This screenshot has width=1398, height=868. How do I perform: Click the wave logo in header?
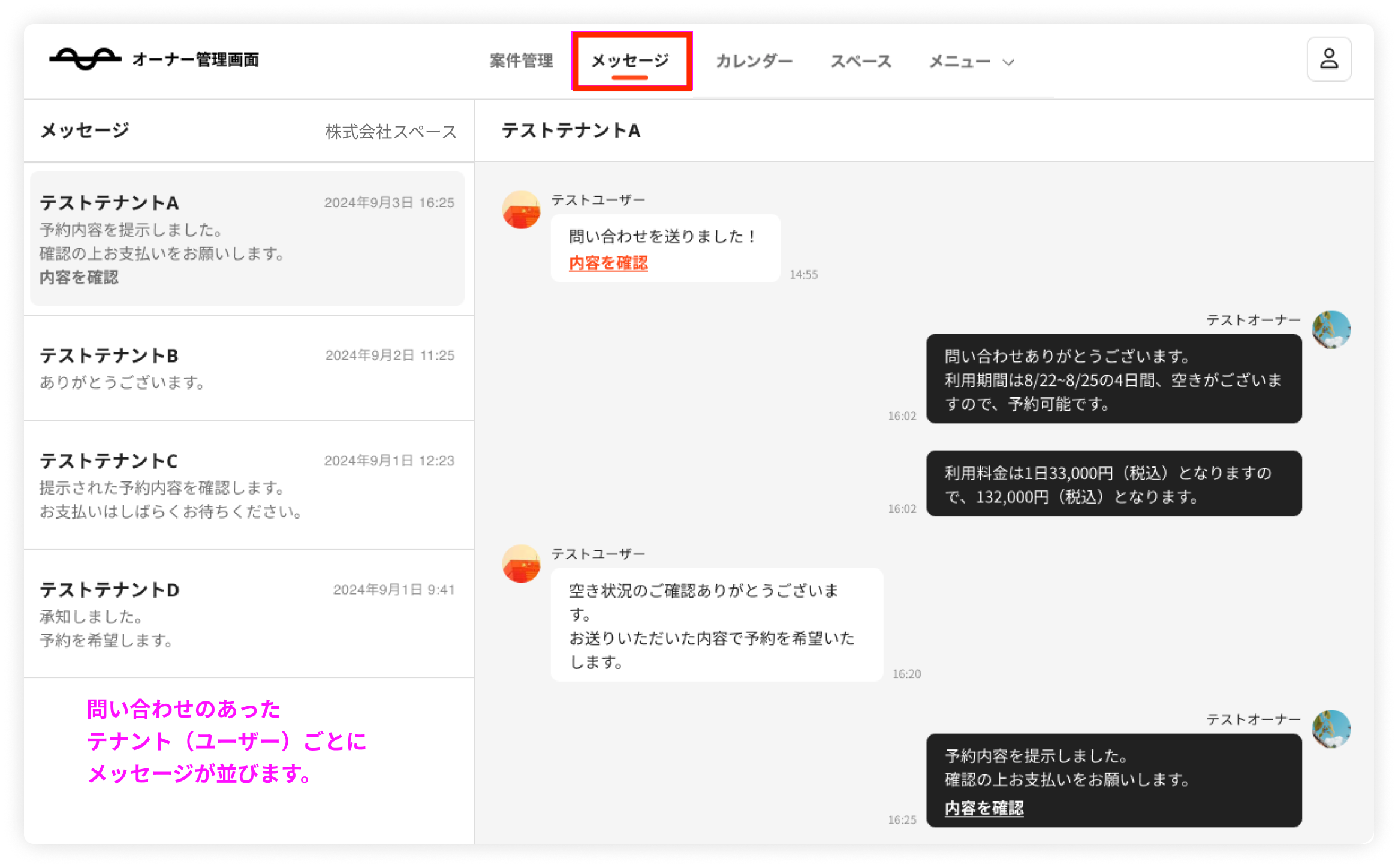85,59
